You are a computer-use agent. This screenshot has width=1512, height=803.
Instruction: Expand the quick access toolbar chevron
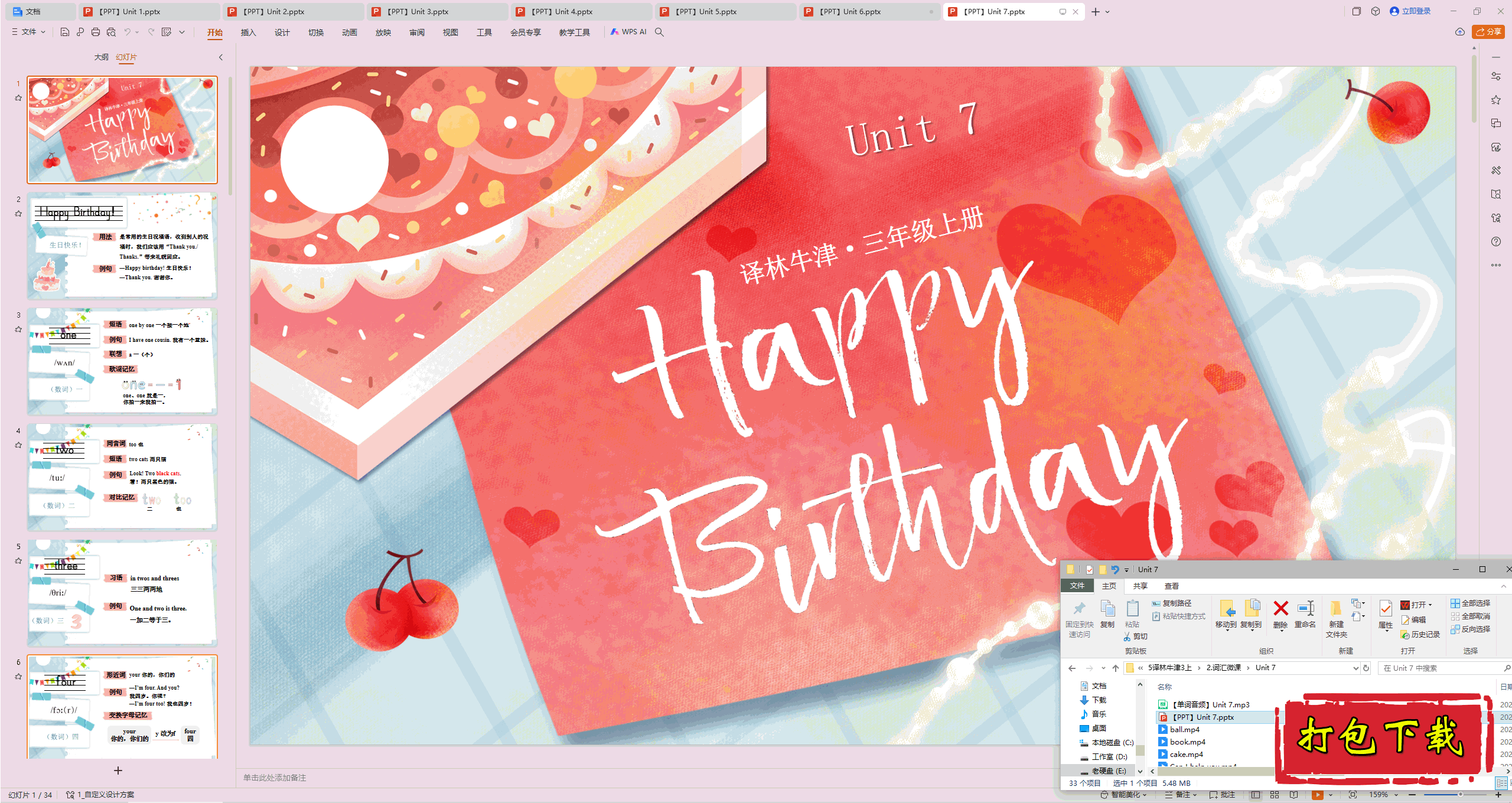click(x=182, y=32)
